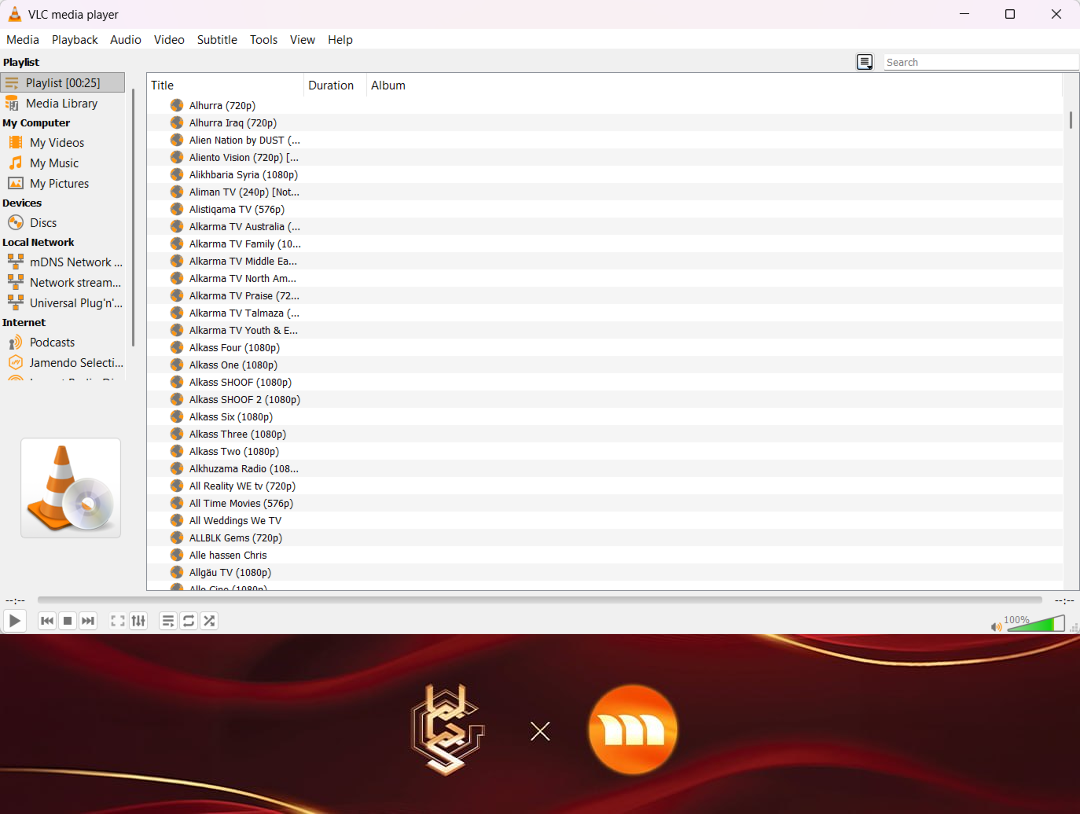Select Alkarma TV Australia entry
Image resolution: width=1080 pixels, height=814 pixels.
coord(605,227)
